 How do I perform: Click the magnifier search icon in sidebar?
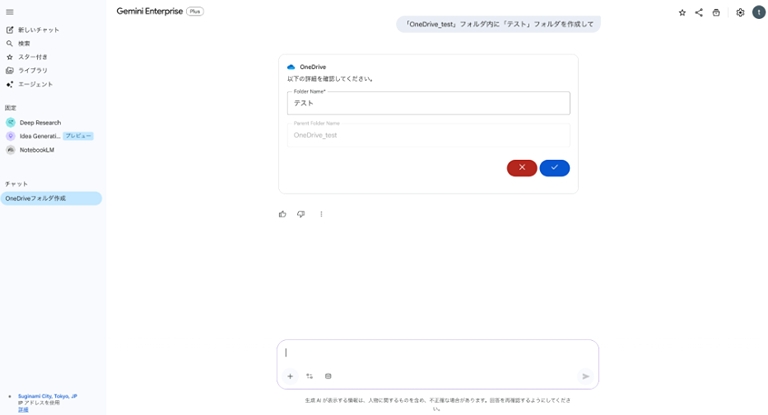click(9, 44)
